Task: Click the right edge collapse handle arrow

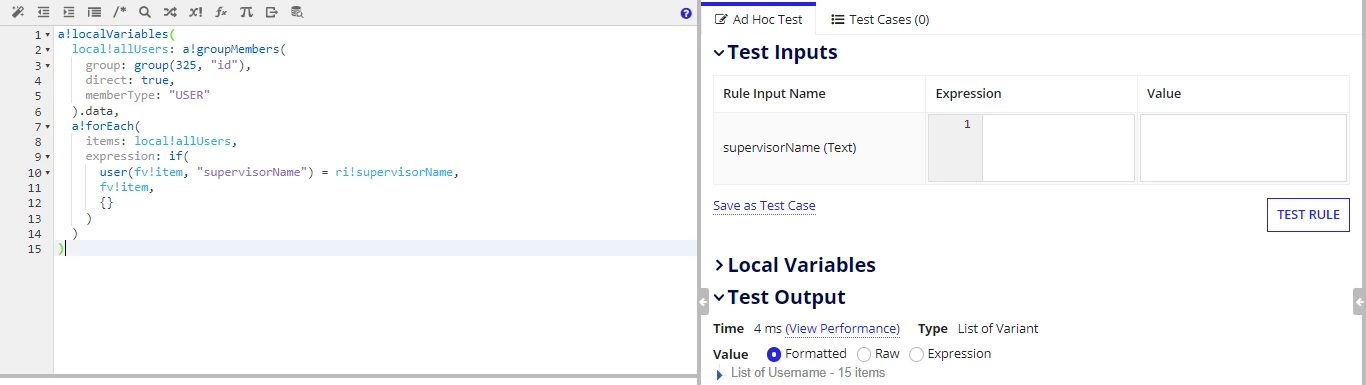Action: click(1359, 301)
